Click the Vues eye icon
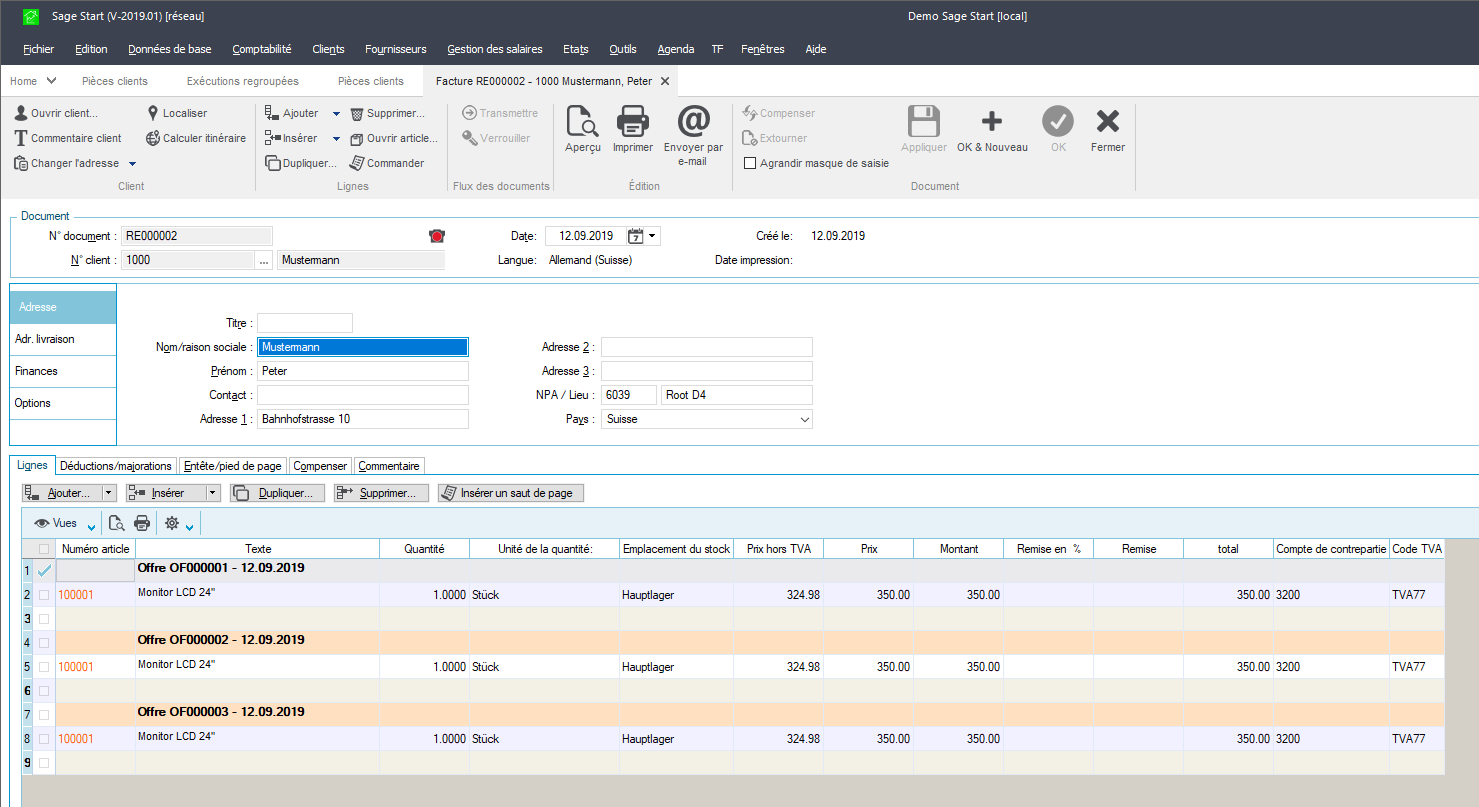This screenshot has height=807, width=1479. (x=42, y=523)
